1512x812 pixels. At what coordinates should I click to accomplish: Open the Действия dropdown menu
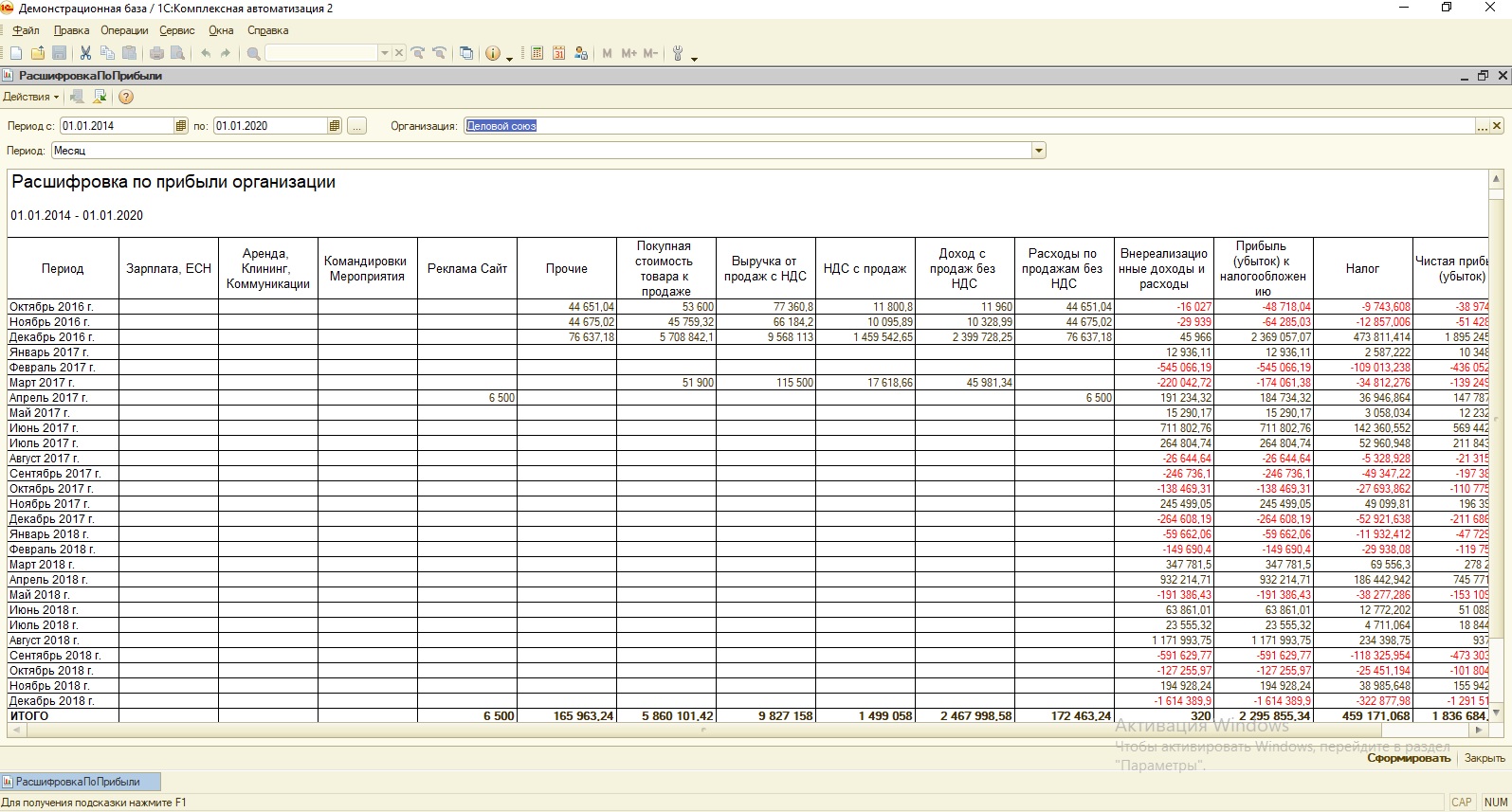[30, 97]
